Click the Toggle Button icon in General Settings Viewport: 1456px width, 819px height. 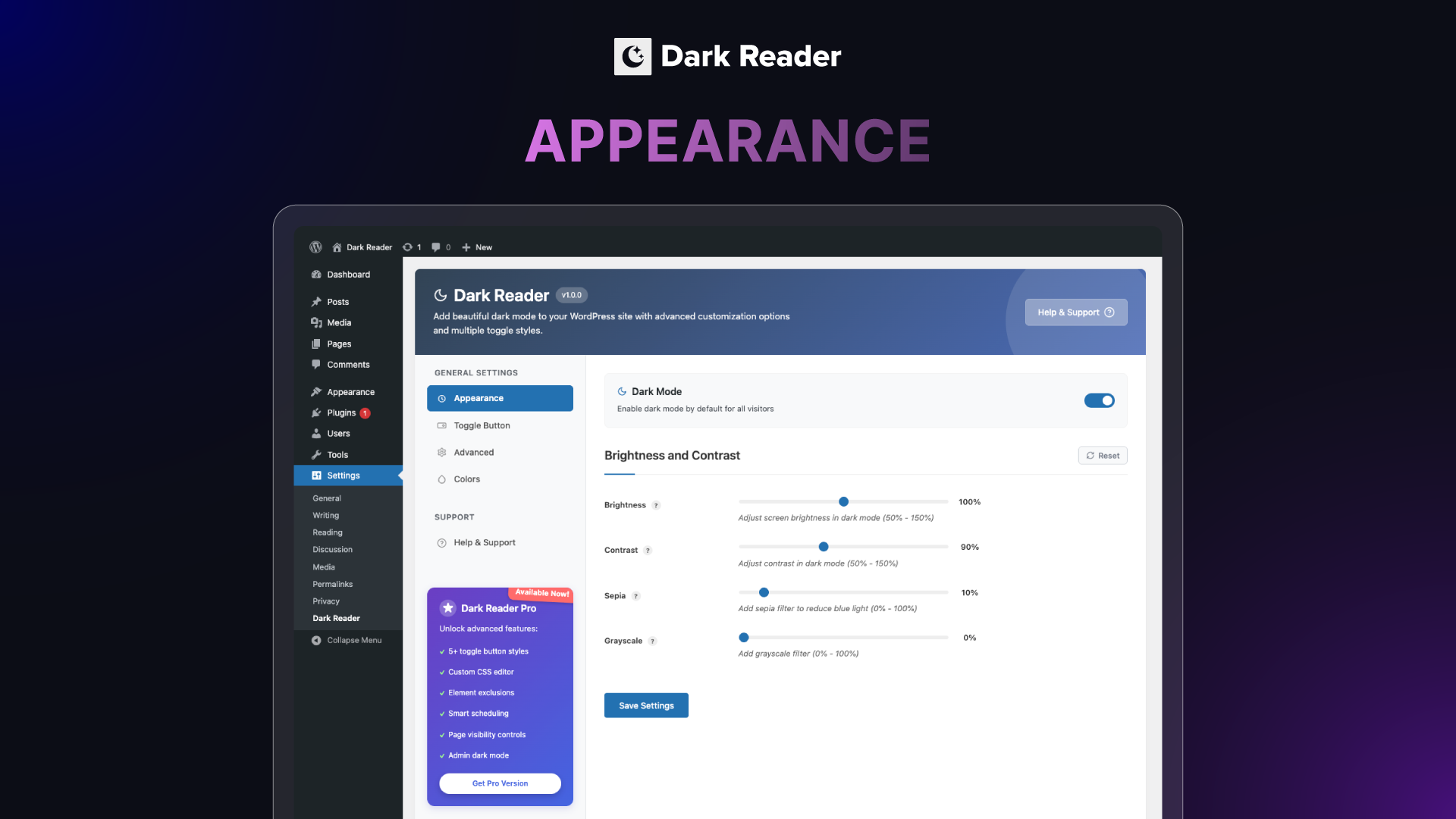click(x=442, y=426)
